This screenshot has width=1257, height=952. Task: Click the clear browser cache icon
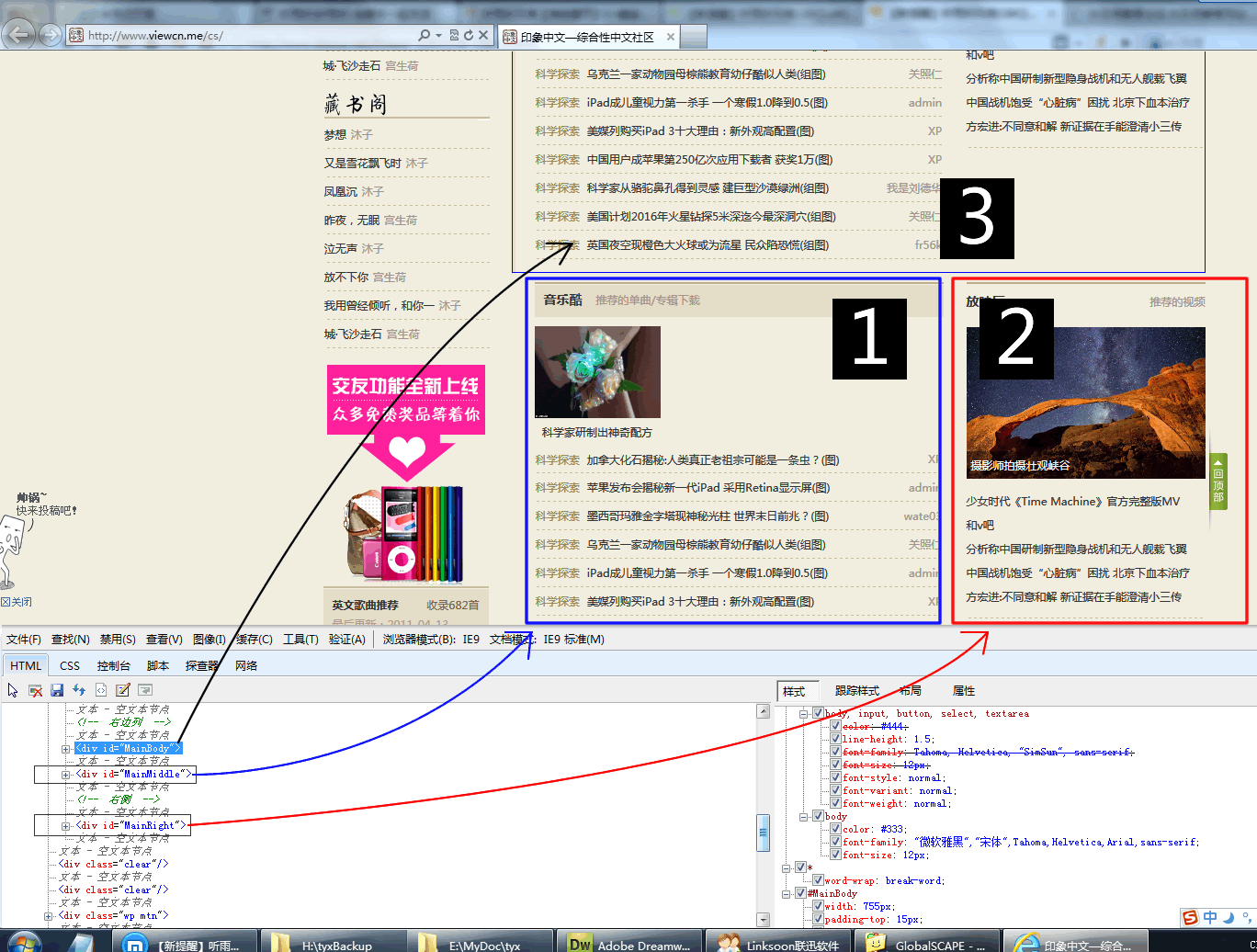[x=35, y=690]
